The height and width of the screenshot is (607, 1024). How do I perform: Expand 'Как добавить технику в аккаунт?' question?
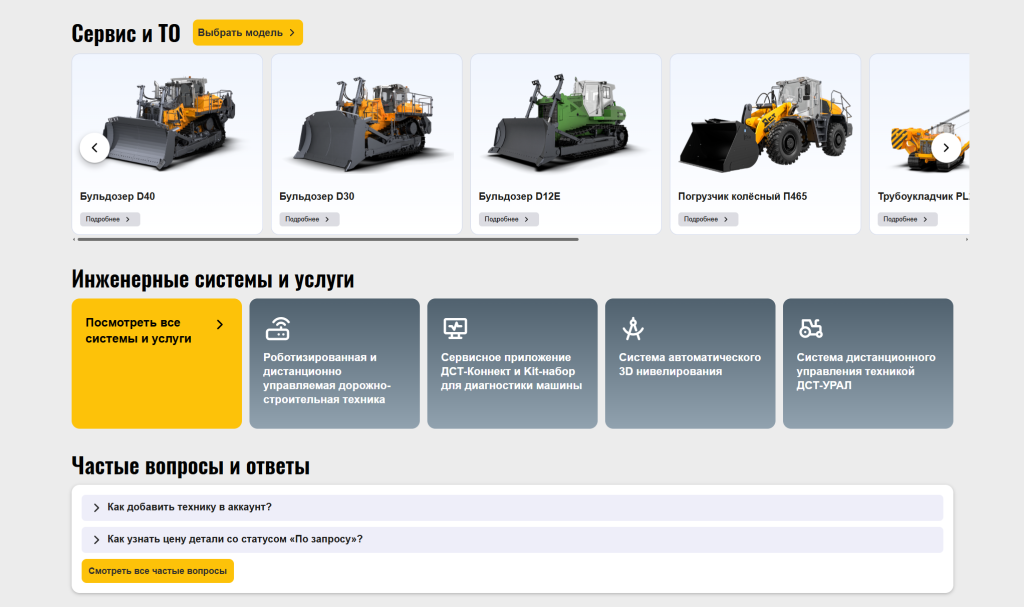[x=512, y=508]
